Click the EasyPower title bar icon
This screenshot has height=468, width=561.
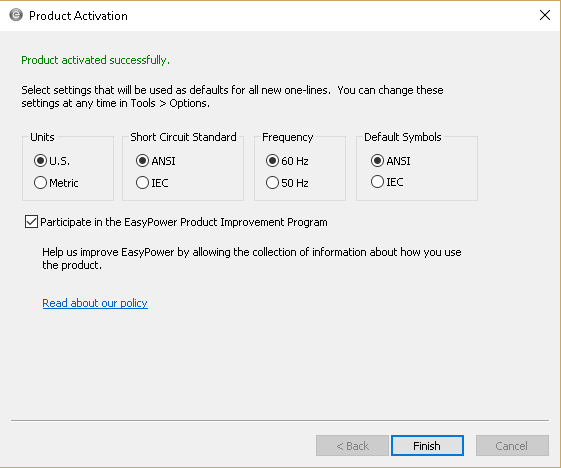tap(16, 15)
